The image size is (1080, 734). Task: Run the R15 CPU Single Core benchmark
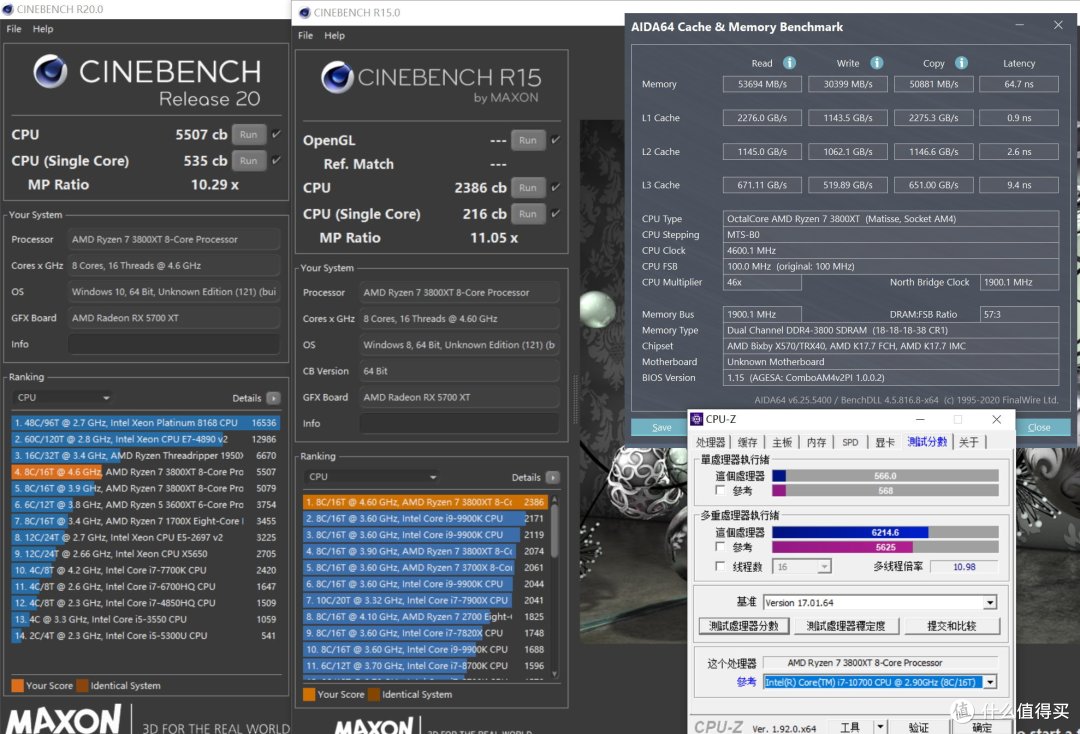pos(528,213)
